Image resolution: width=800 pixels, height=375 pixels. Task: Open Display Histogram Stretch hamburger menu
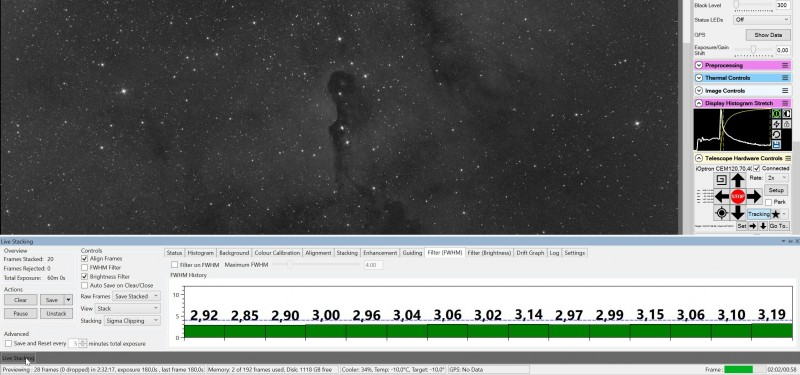(786, 103)
